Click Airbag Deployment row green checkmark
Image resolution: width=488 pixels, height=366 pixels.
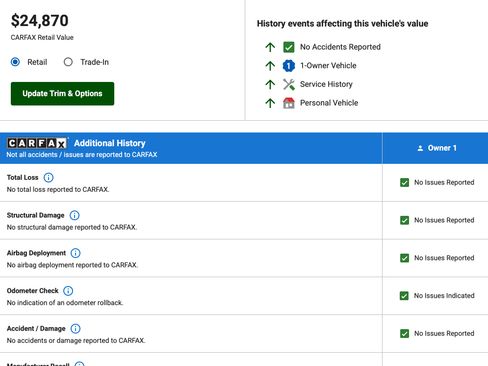click(x=404, y=258)
